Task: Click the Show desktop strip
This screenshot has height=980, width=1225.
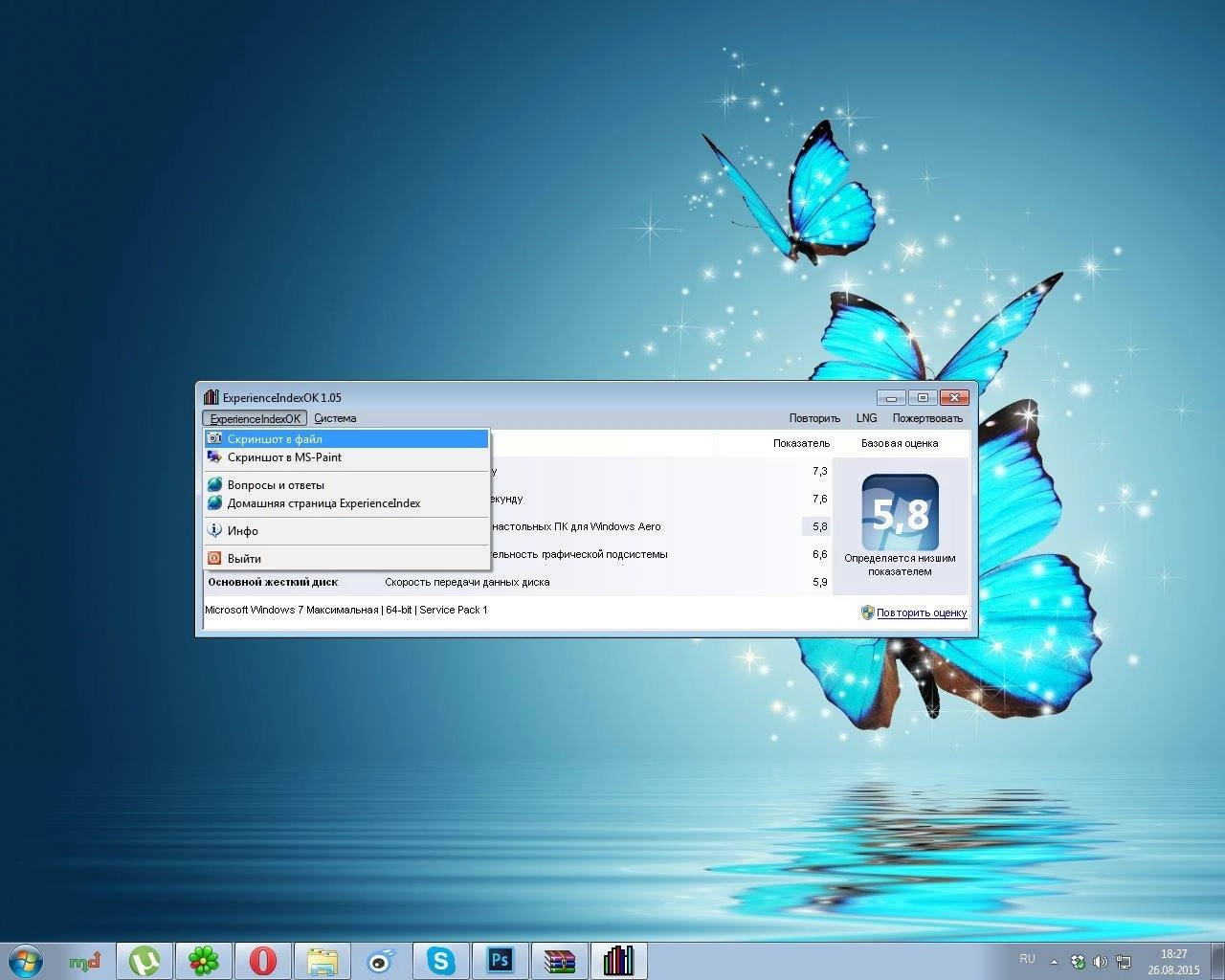Action: point(1217,961)
